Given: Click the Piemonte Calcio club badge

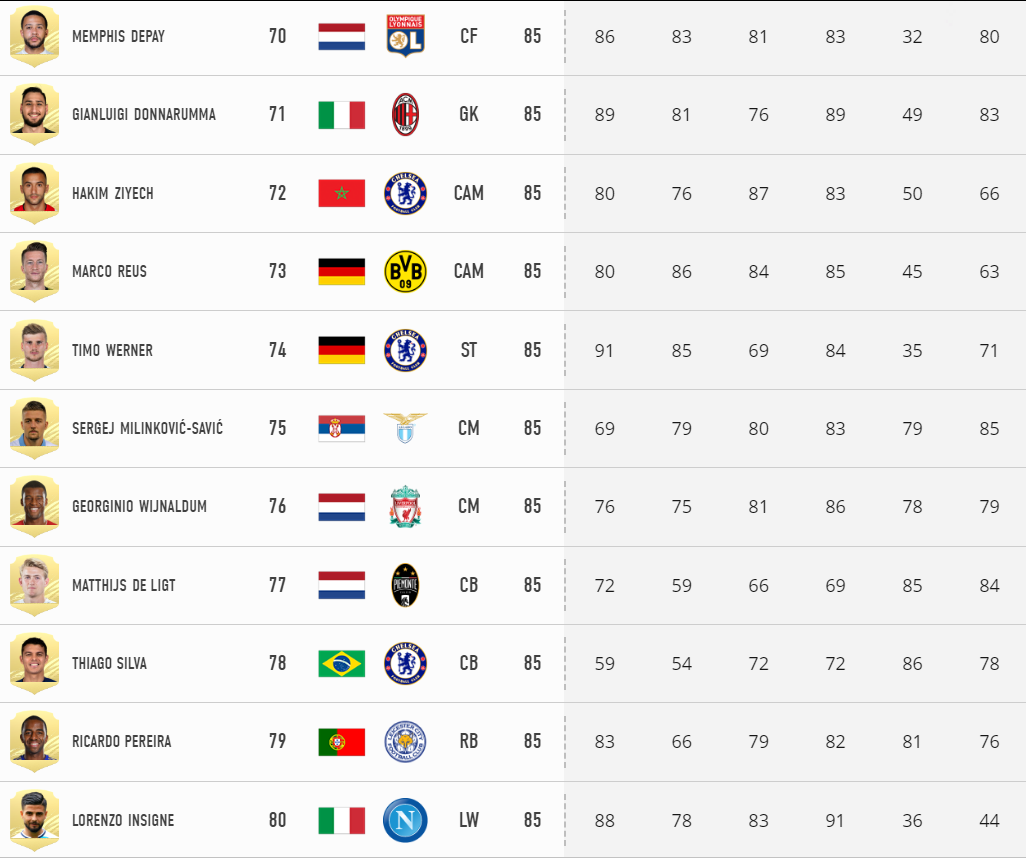Looking at the screenshot, I should pos(405,585).
